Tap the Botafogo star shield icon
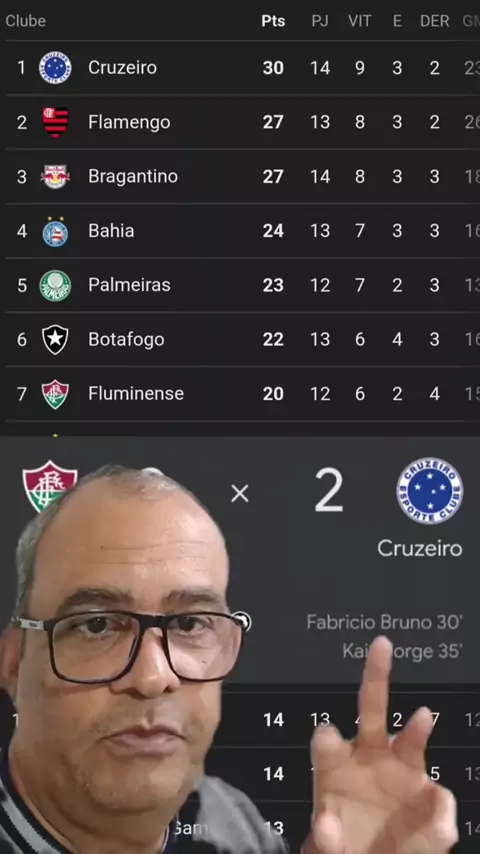 pos(55,339)
